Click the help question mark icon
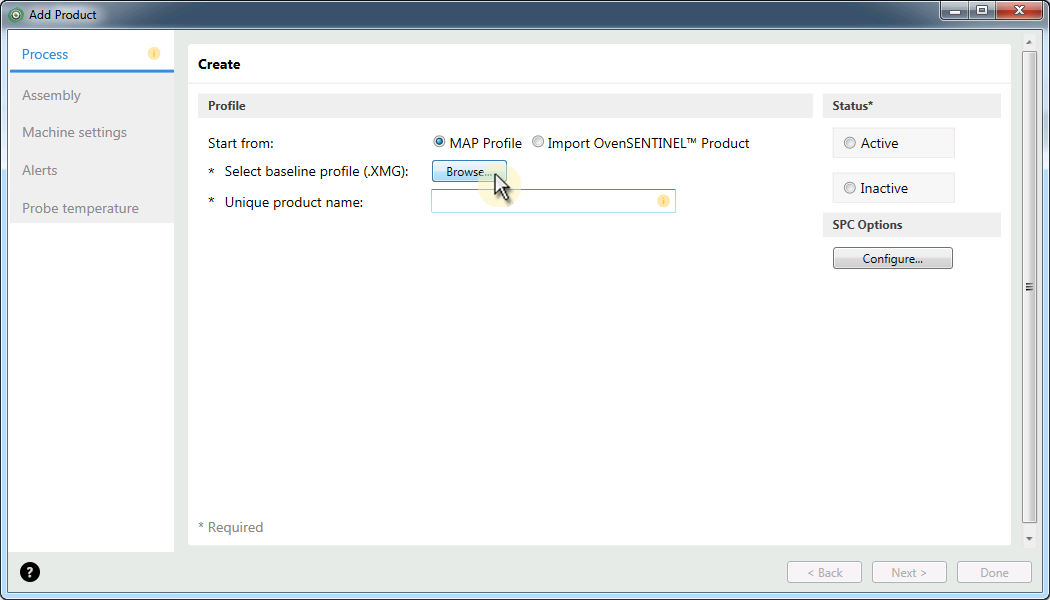 coord(30,572)
